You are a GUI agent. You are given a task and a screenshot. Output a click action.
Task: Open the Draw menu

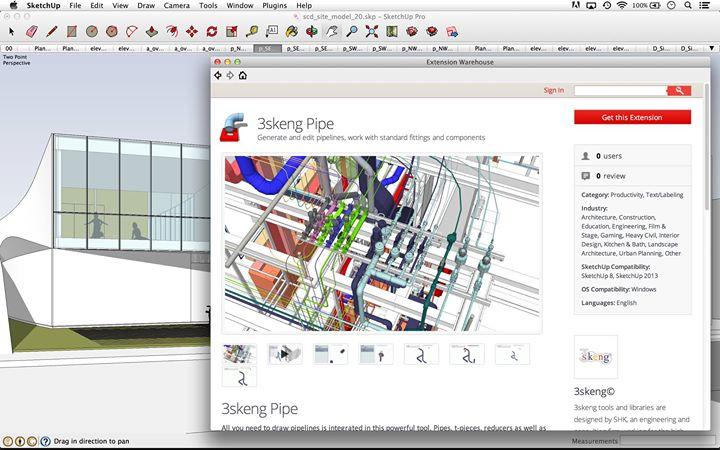[146, 6]
